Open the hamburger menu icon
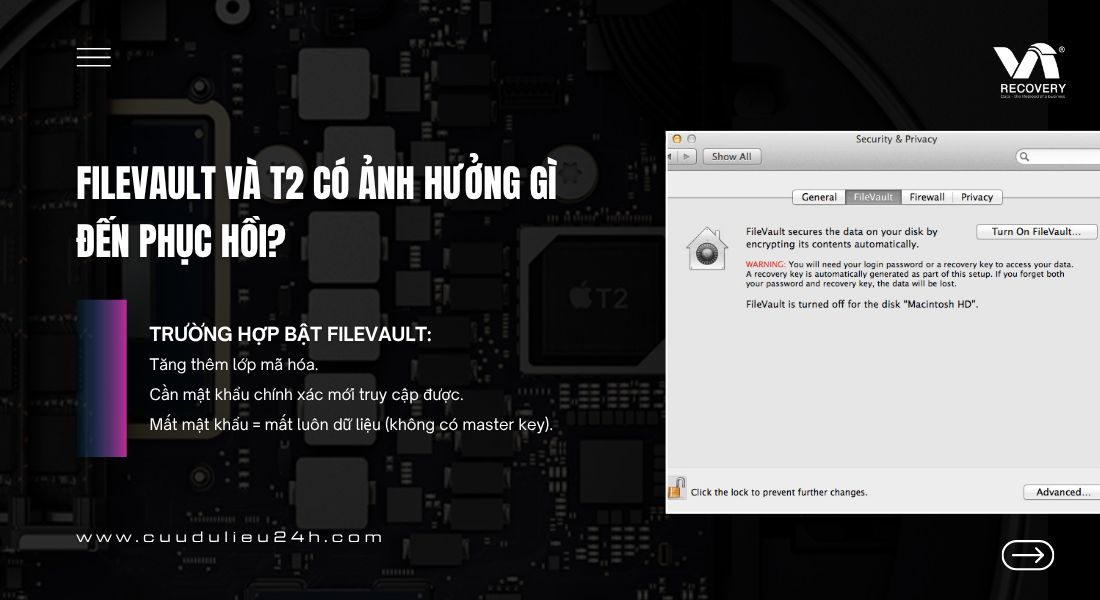 click(94, 57)
